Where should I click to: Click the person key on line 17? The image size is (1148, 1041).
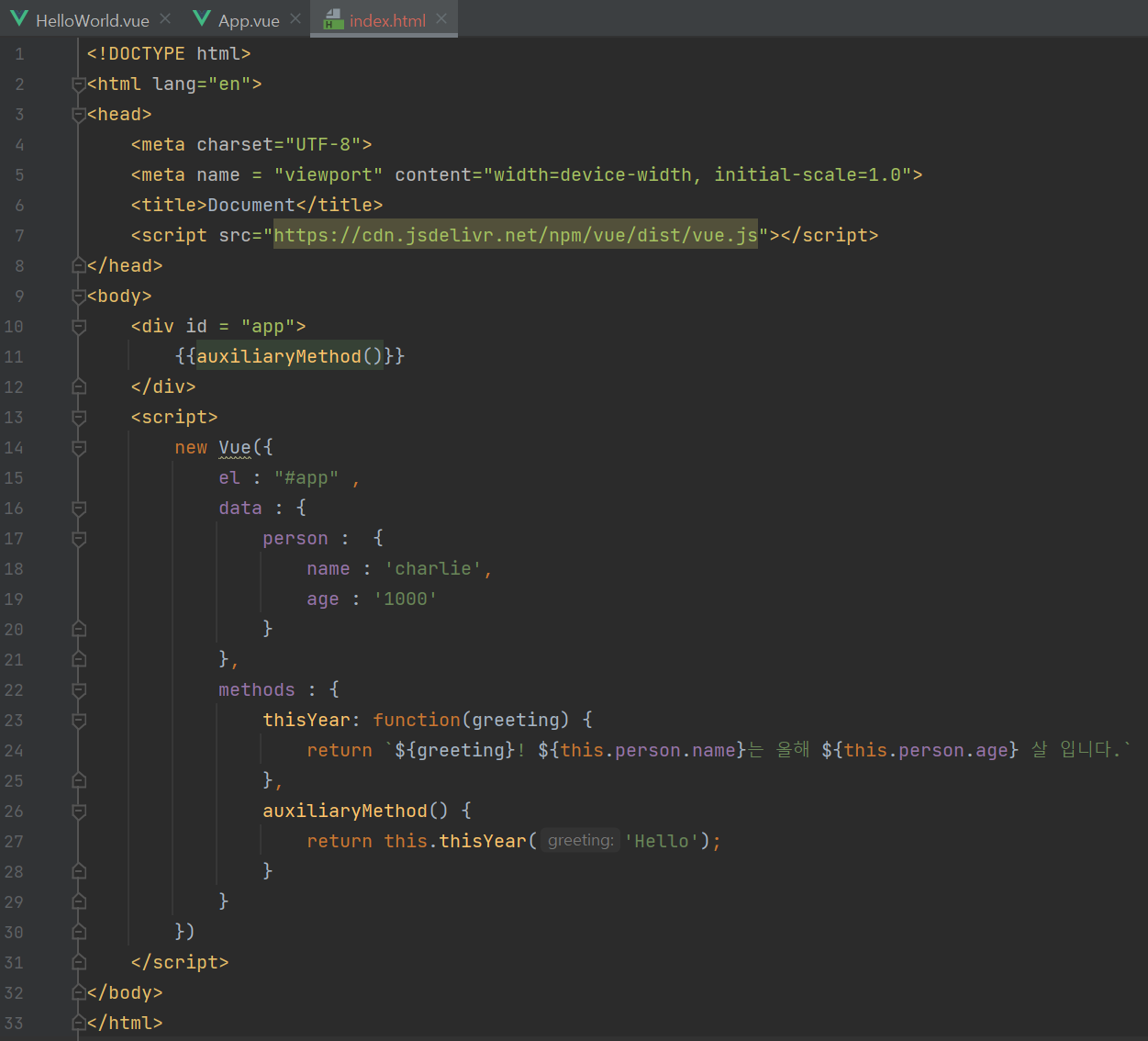click(295, 539)
